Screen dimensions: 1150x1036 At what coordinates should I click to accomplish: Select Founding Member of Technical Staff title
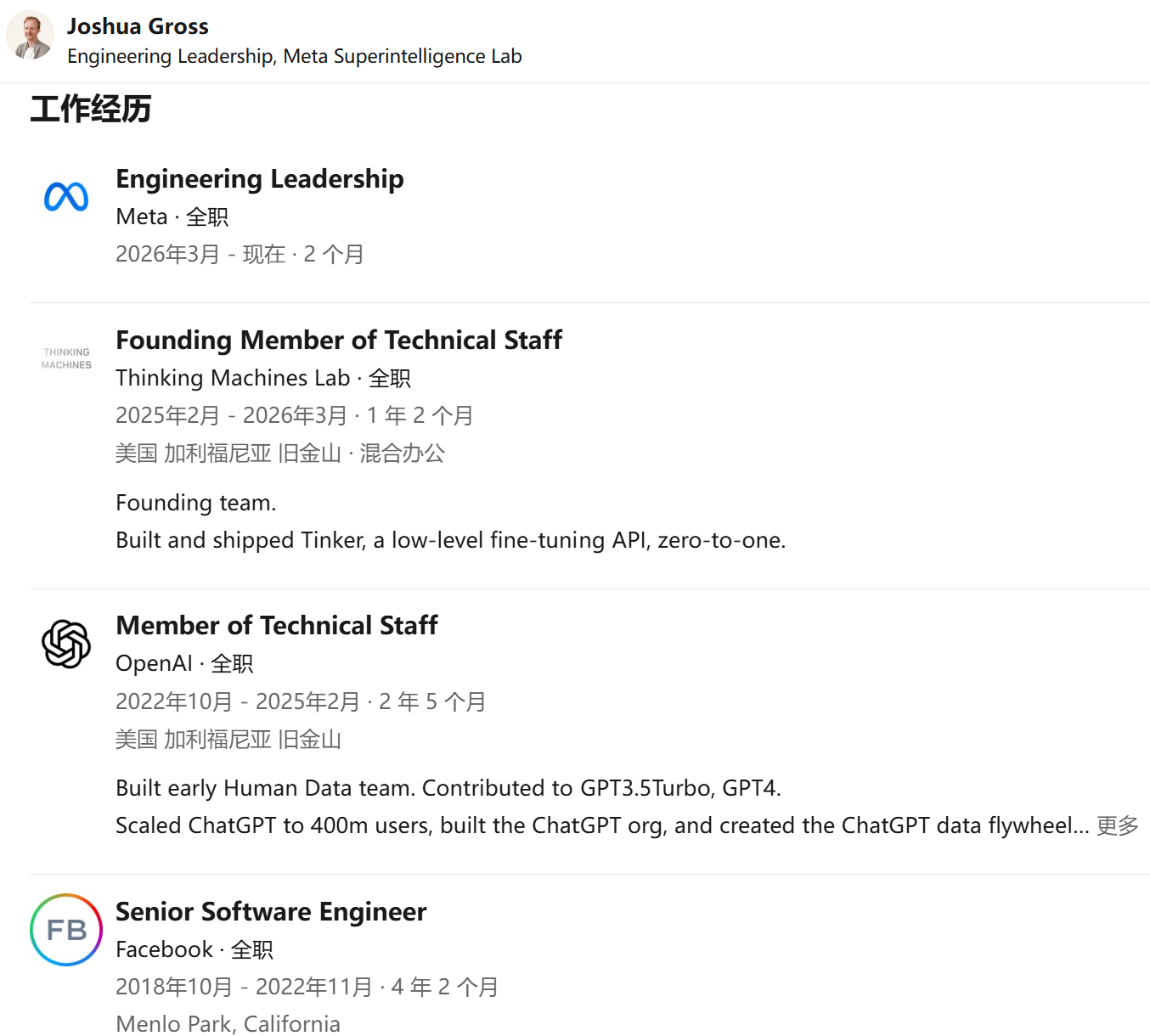click(338, 341)
